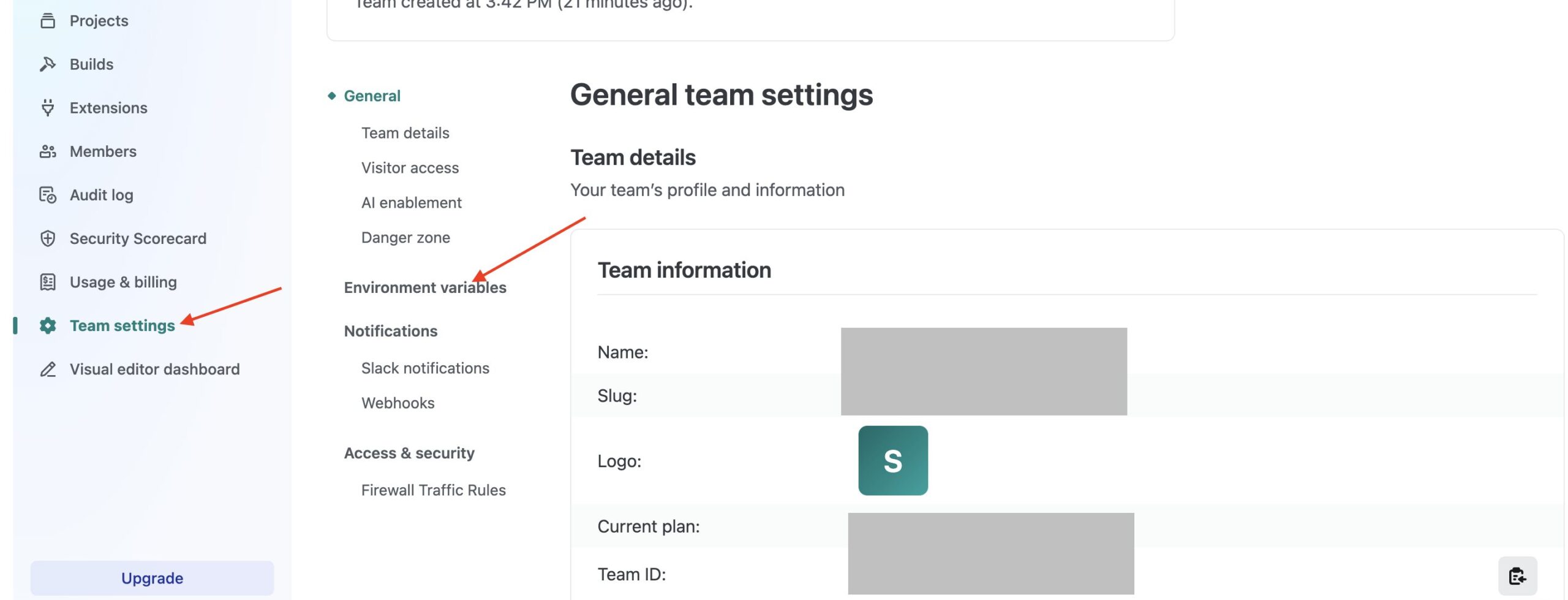Click the team logo S thumbnail
The image size is (1568, 600).
pos(892,461)
